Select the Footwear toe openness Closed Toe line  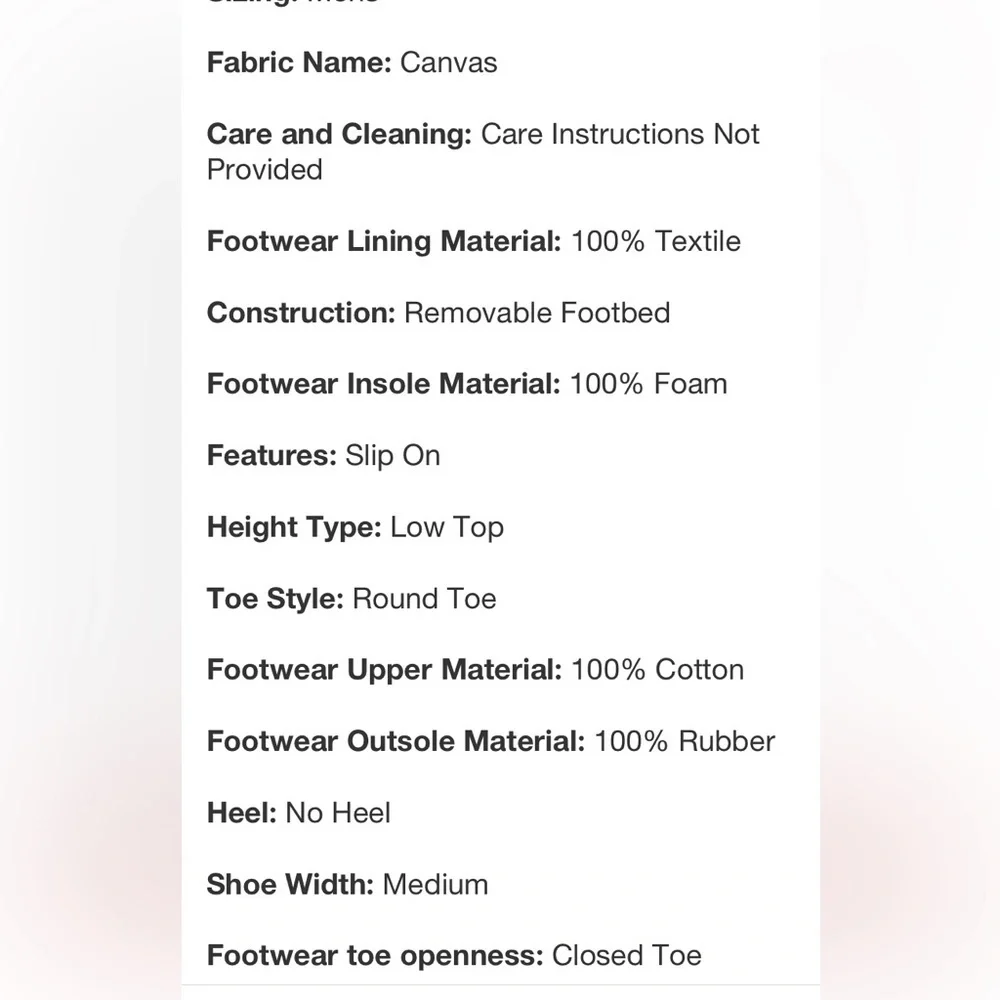454,956
